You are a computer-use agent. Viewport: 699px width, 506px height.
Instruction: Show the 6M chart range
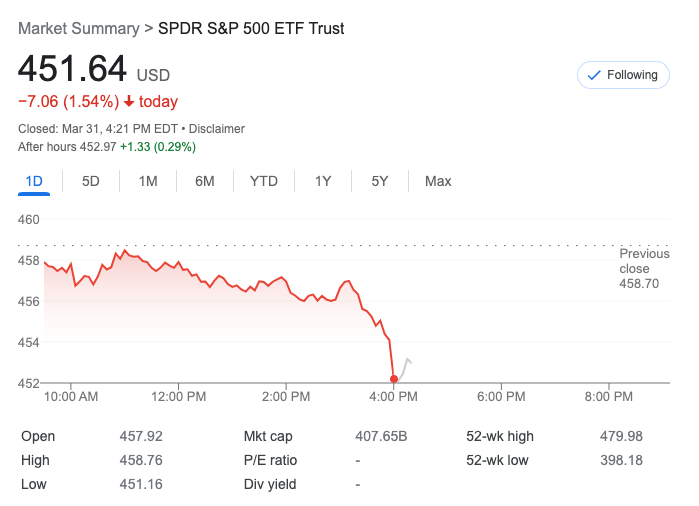205,181
